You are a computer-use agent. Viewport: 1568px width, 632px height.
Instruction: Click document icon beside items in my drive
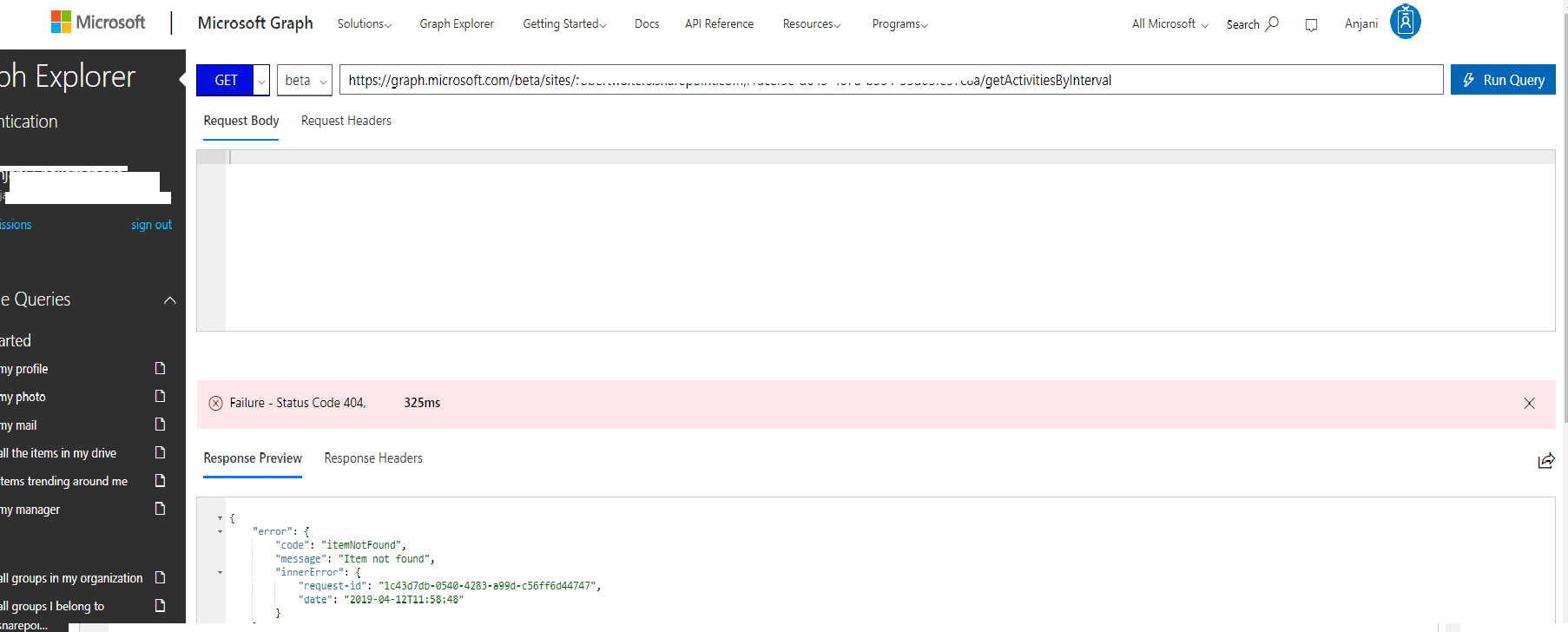pos(160,452)
